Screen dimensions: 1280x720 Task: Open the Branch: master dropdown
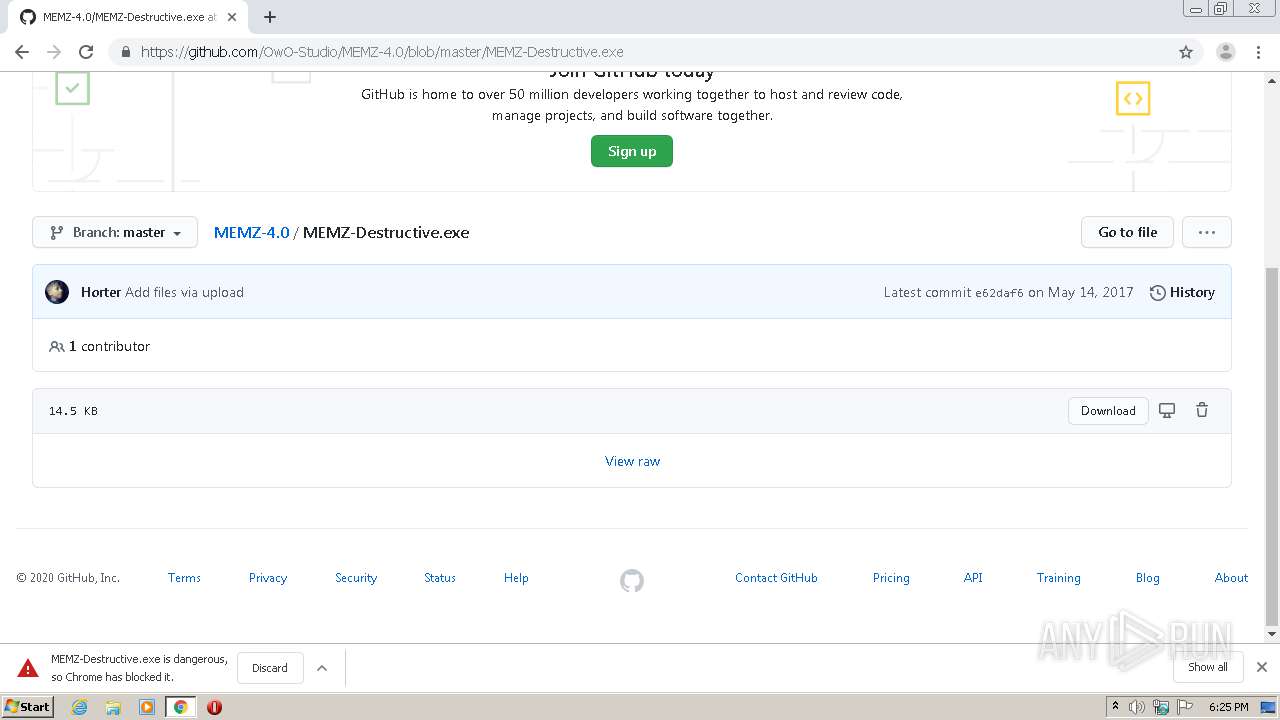coord(115,232)
